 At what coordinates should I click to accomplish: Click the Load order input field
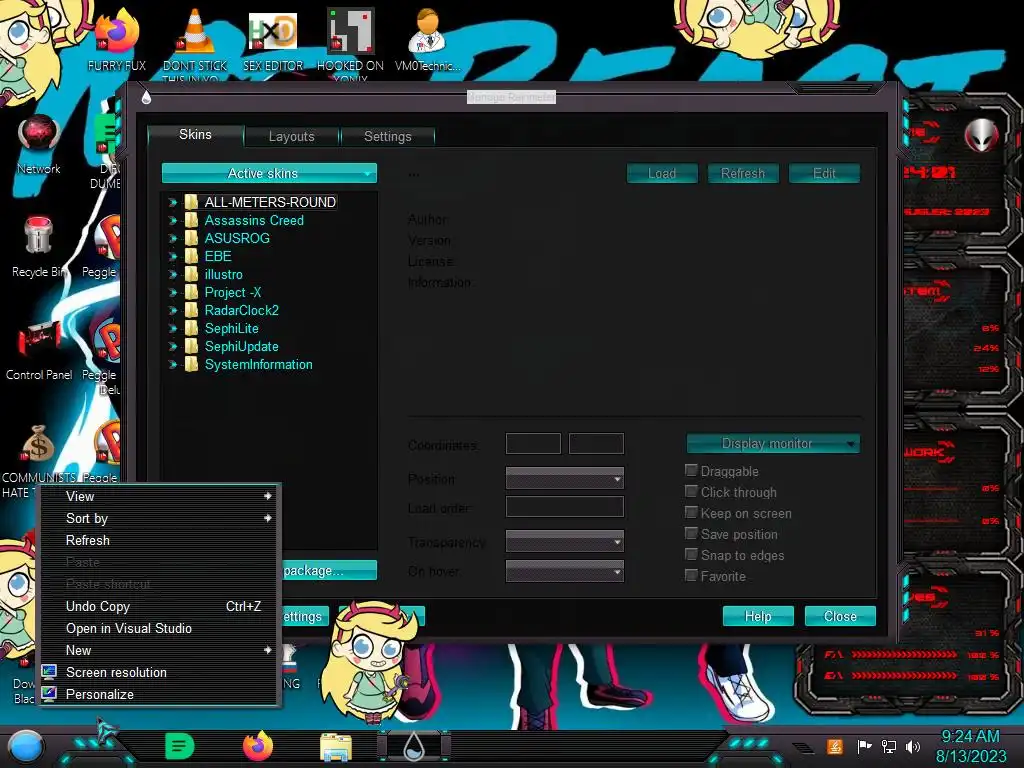565,507
